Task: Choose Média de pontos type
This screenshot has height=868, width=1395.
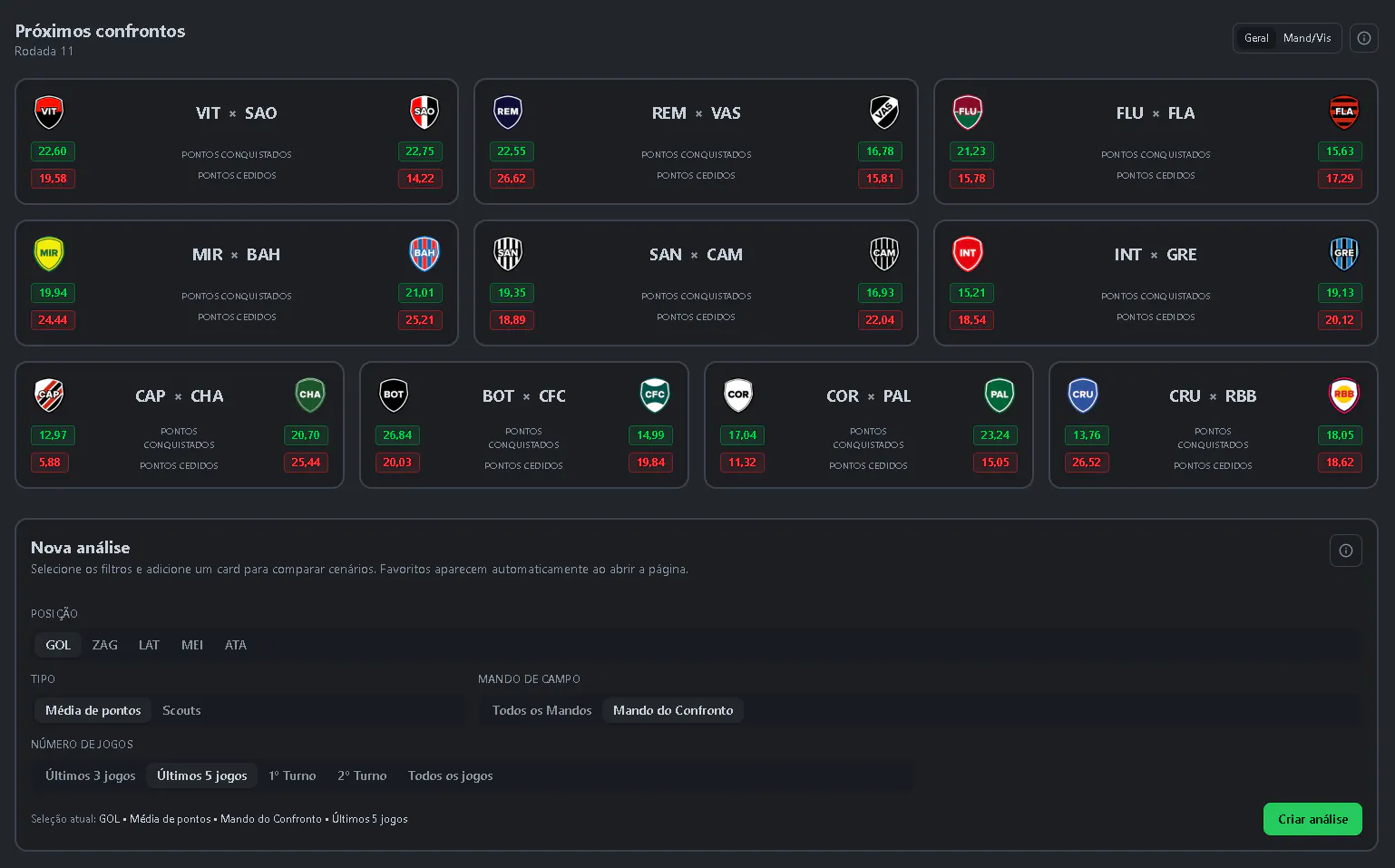Action: [93, 710]
